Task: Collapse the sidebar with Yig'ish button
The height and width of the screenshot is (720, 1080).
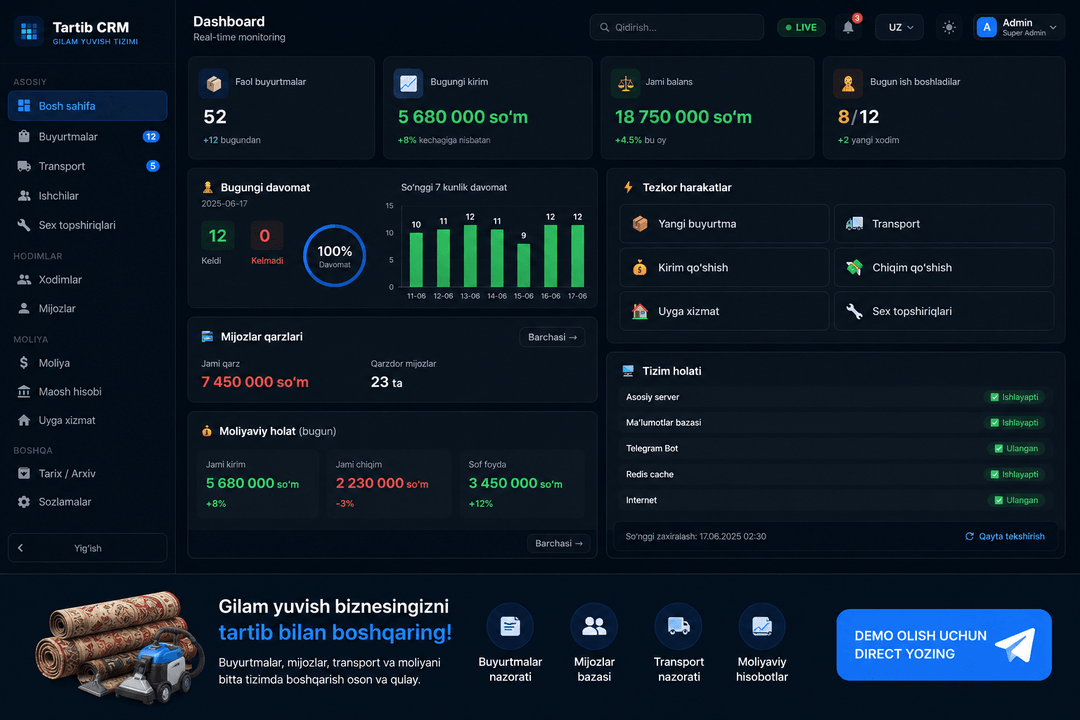Action: (x=87, y=548)
